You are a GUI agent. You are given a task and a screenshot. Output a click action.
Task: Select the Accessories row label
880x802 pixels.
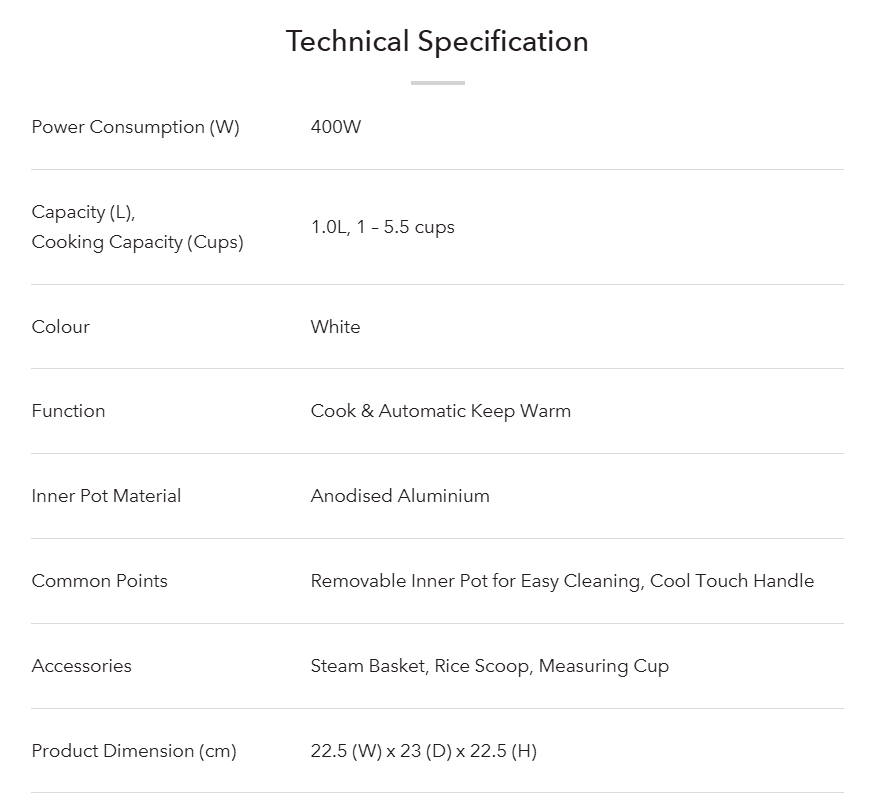[x=81, y=666]
